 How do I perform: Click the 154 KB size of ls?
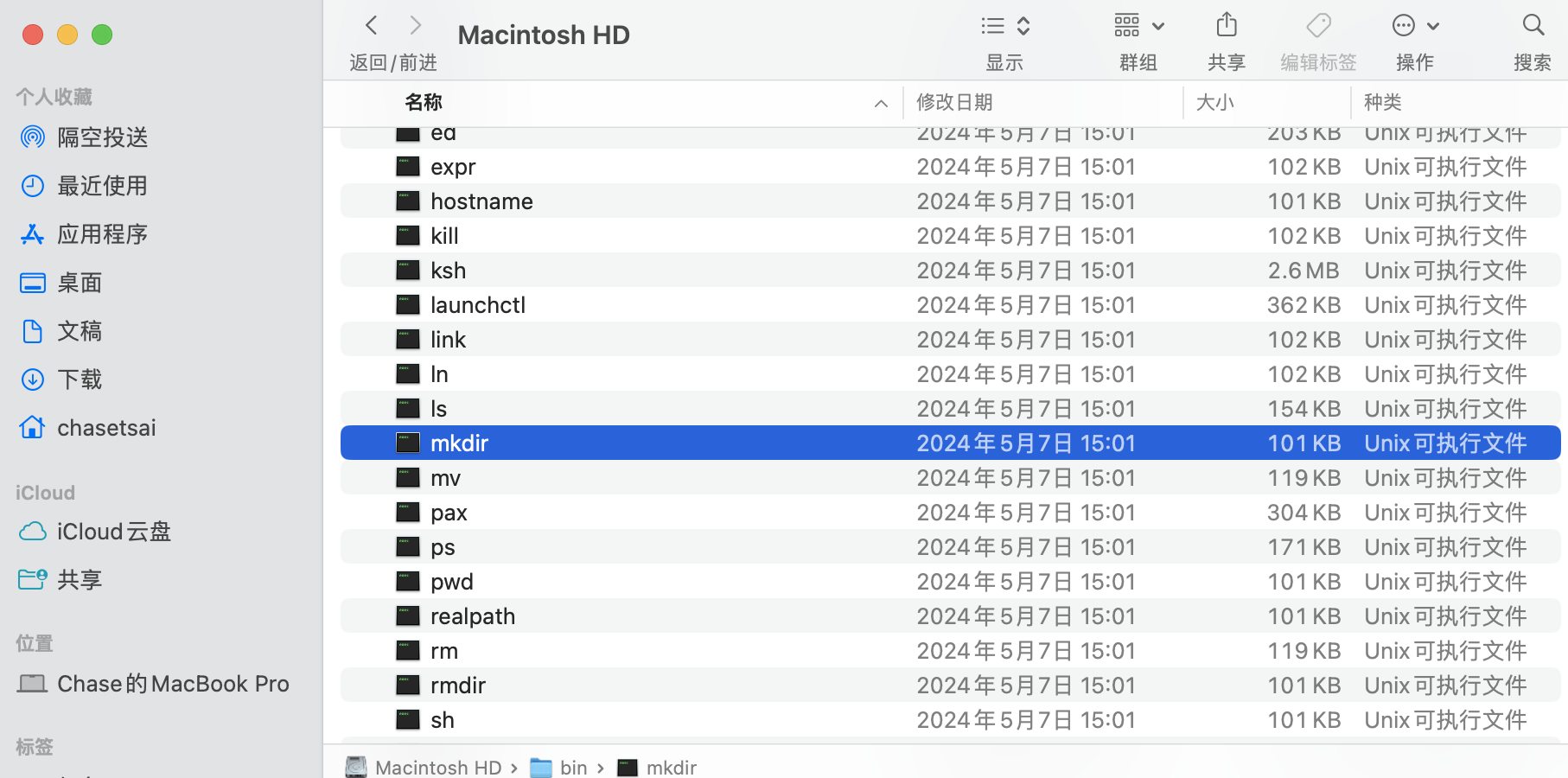click(x=1303, y=409)
